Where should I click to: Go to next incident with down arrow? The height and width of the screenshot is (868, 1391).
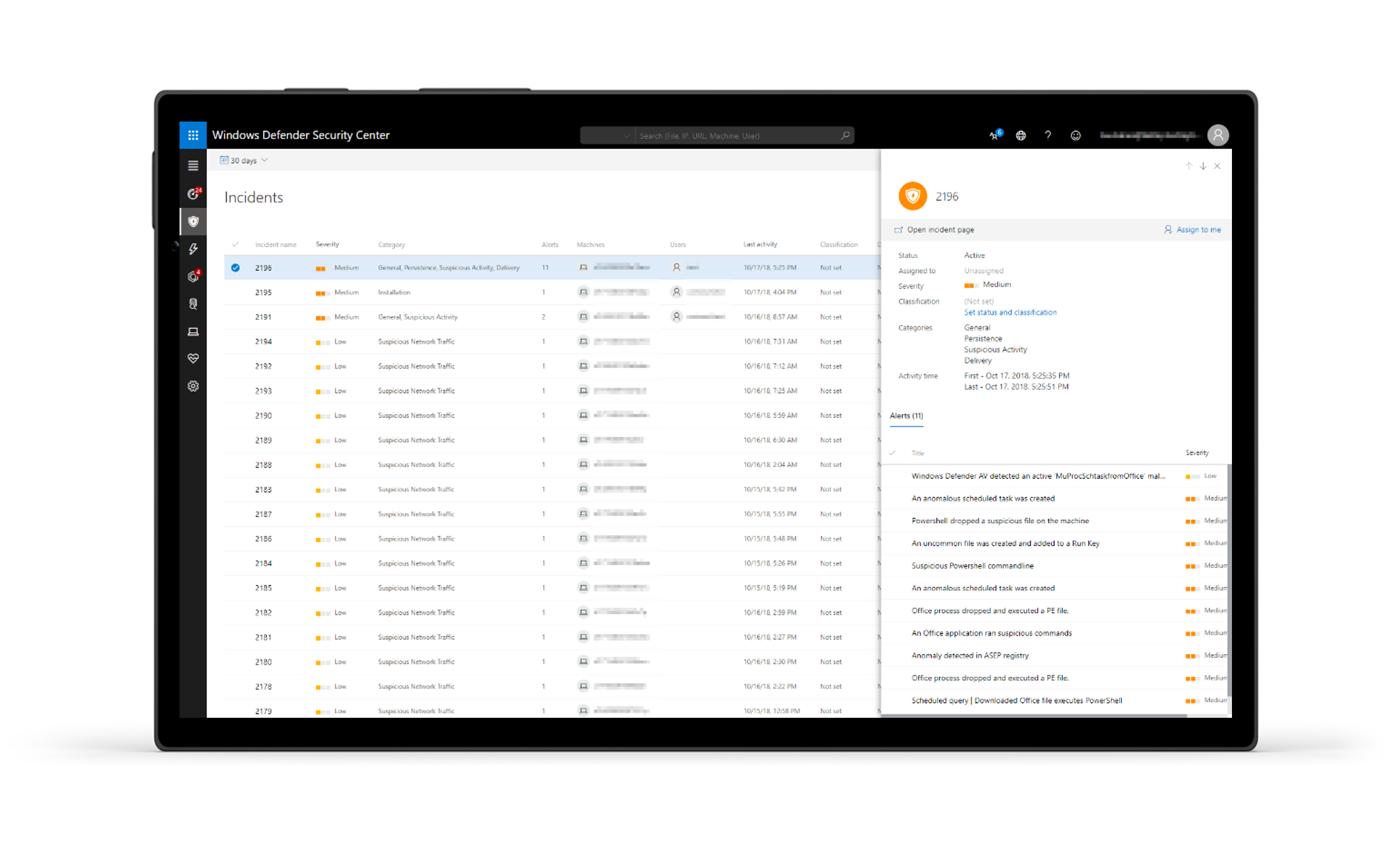click(1203, 166)
